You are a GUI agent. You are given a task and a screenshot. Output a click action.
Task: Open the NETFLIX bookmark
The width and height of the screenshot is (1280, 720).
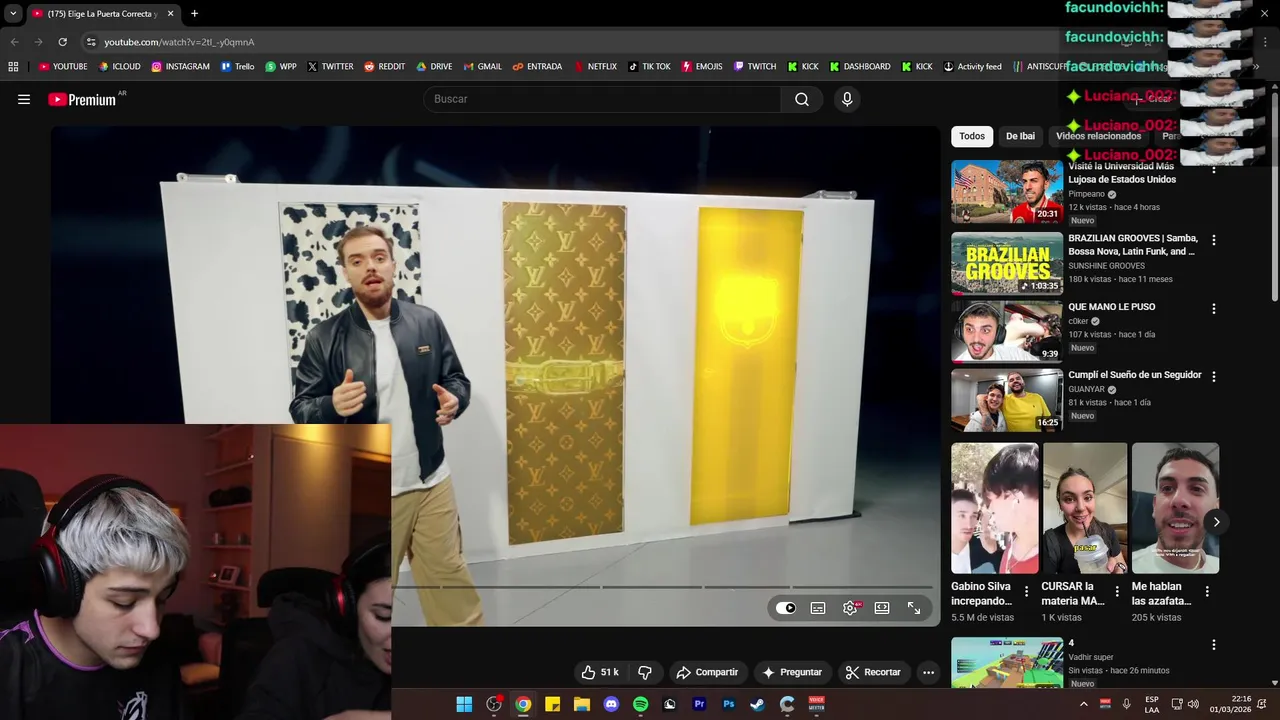tap(594, 67)
